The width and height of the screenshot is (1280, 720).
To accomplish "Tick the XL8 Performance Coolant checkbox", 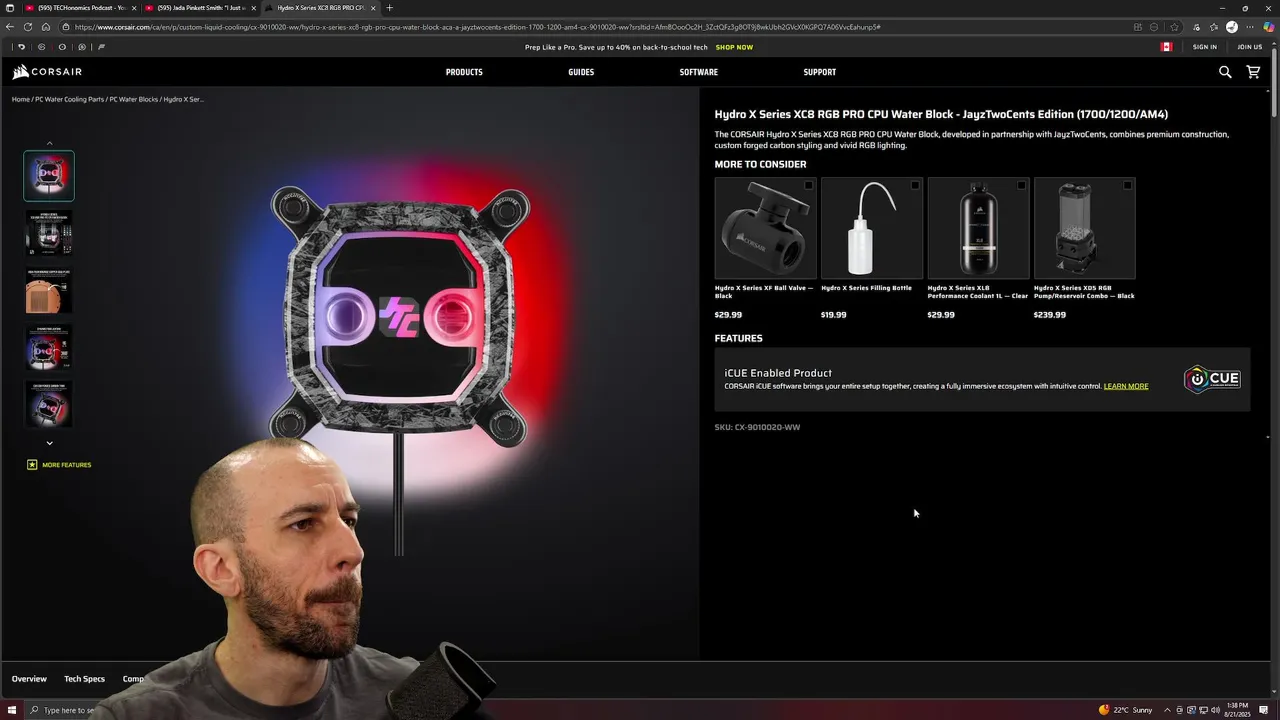I will 1021,185.
